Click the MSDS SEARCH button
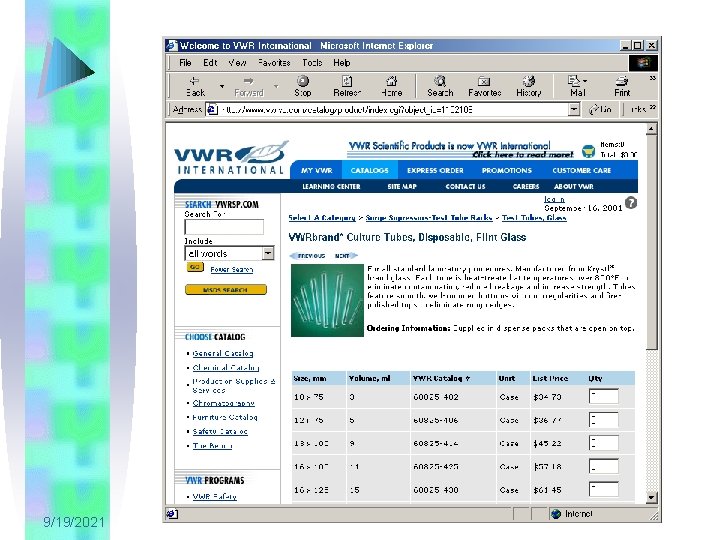This screenshot has height=540, width=720. click(x=225, y=290)
